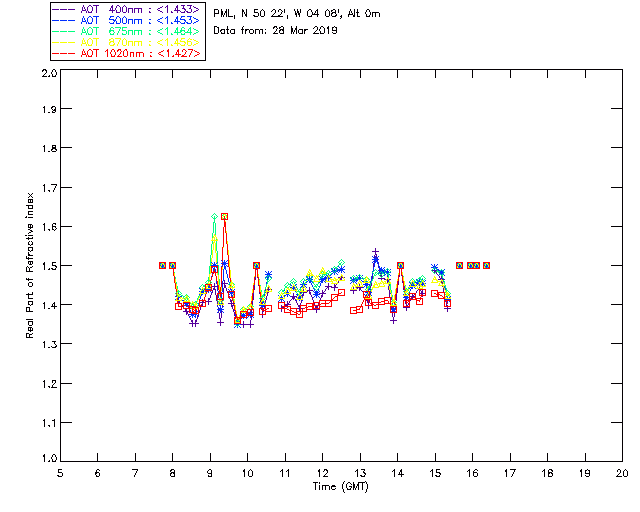Click the x-axis tick label 14

coord(398,473)
